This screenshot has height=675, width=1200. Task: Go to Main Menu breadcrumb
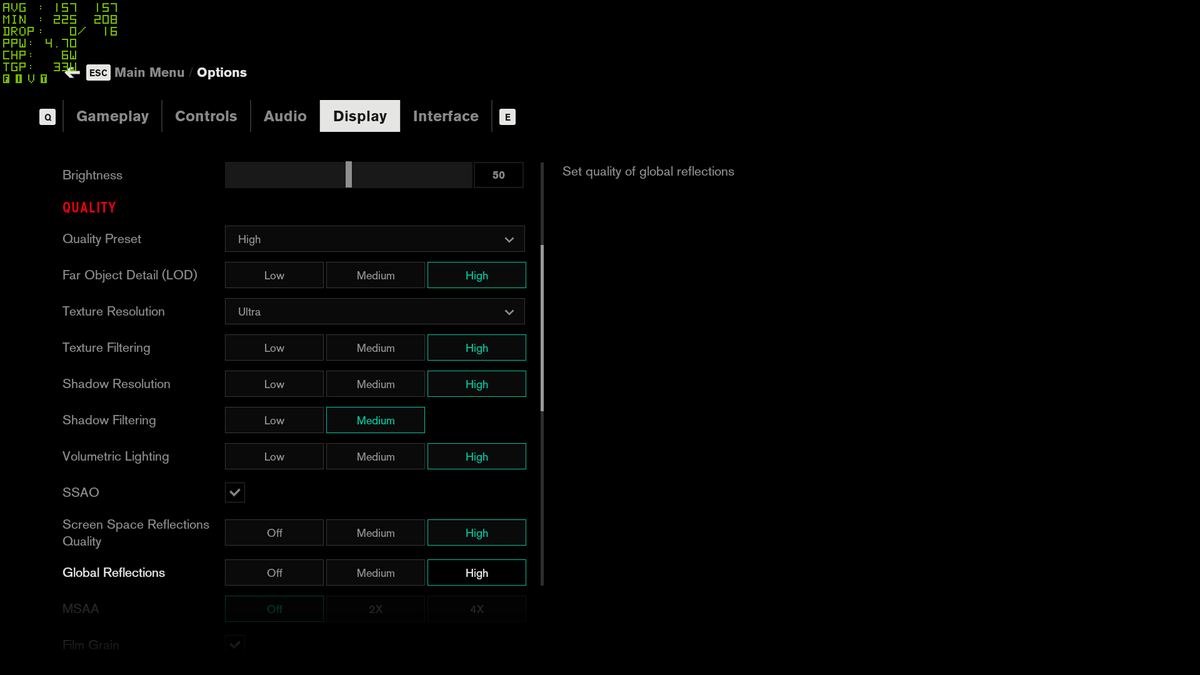pyautogui.click(x=149, y=73)
